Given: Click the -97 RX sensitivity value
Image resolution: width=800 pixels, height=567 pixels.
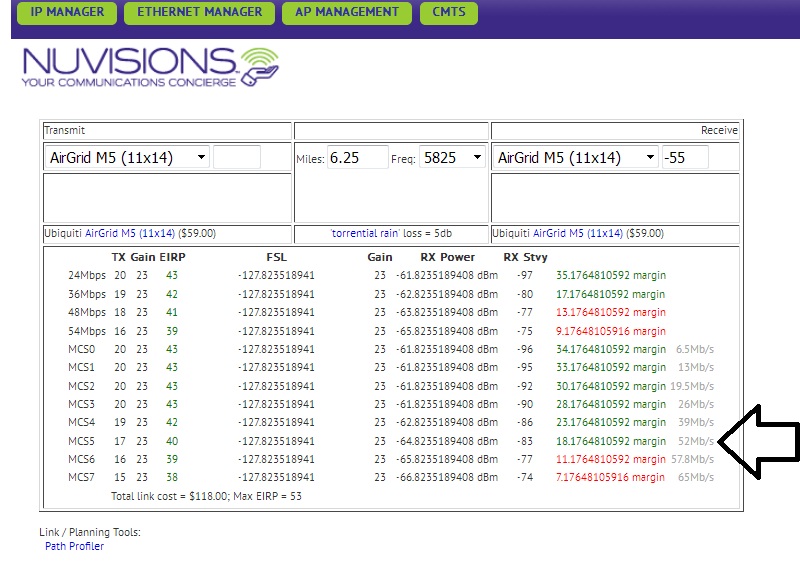Looking at the screenshot, I should (x=525, y=276).
